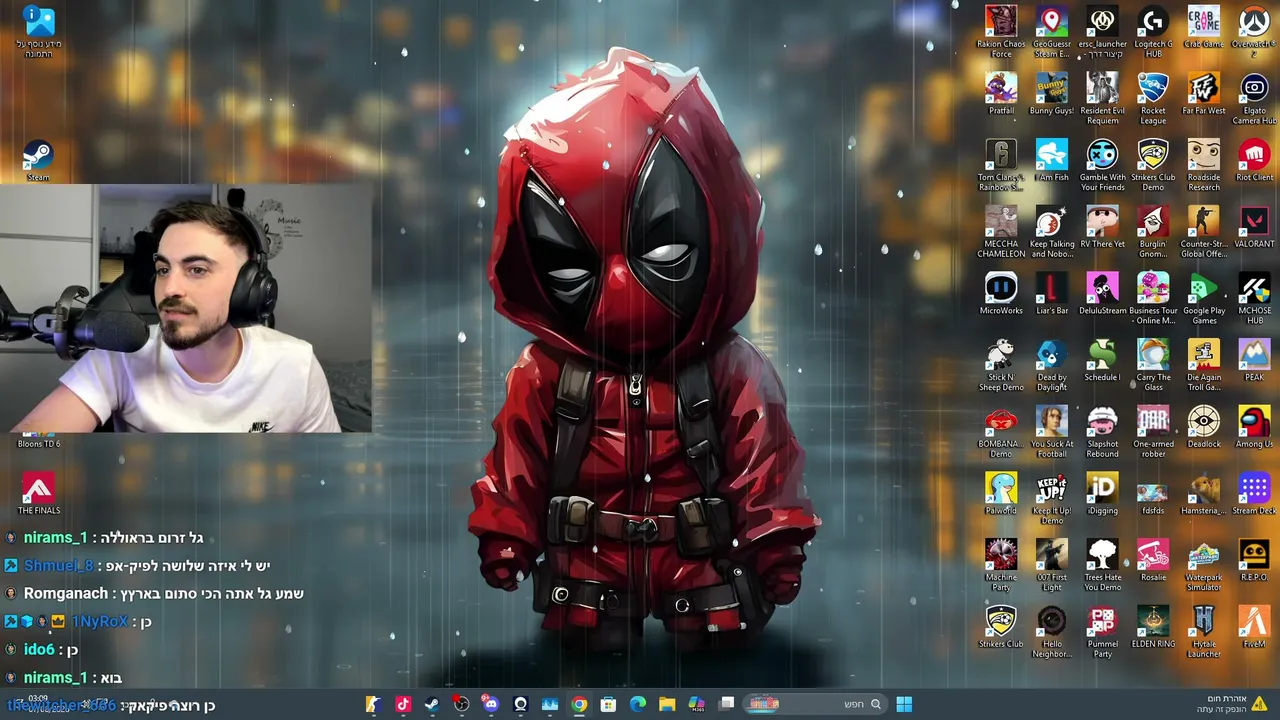
Task: Select the Elgato Camera Hub icon
Action: point(1254,99)
